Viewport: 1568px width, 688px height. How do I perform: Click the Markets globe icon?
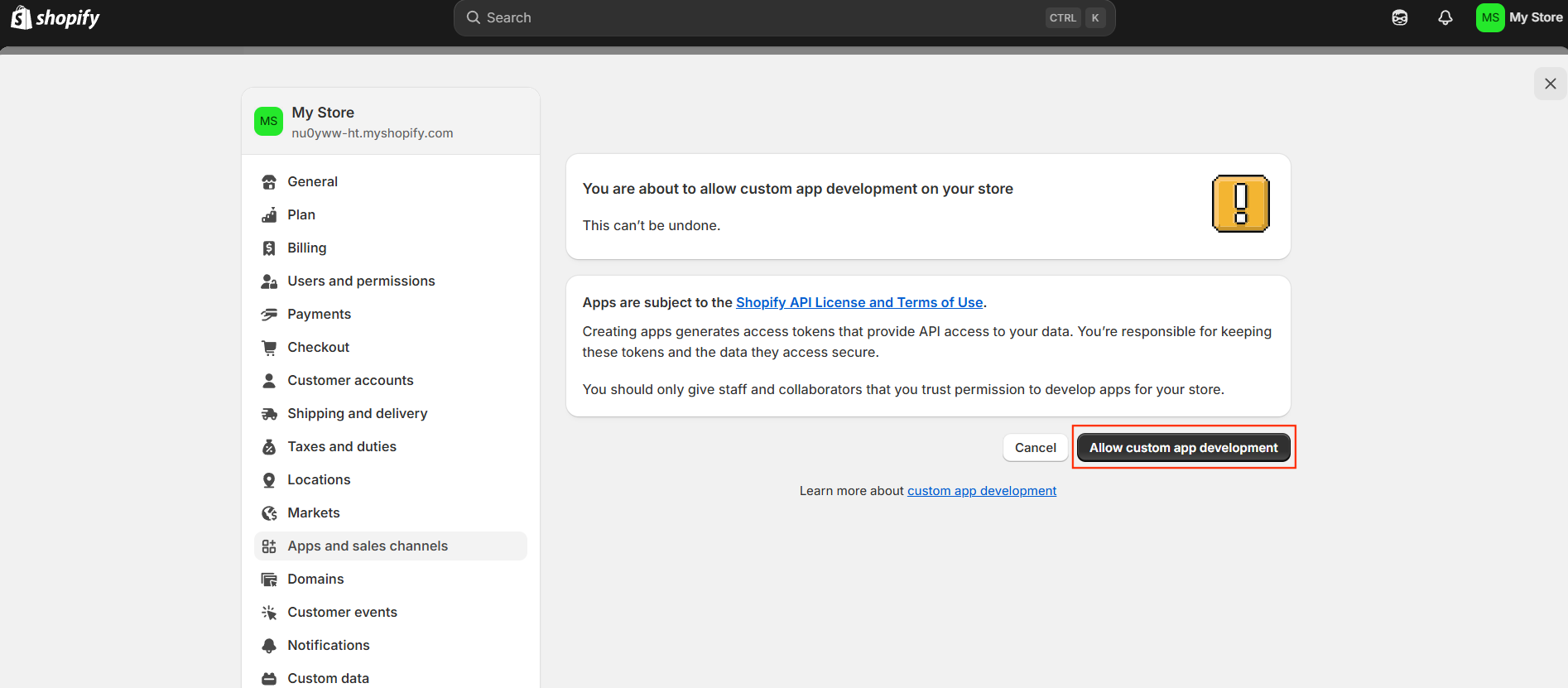[269, 513]
